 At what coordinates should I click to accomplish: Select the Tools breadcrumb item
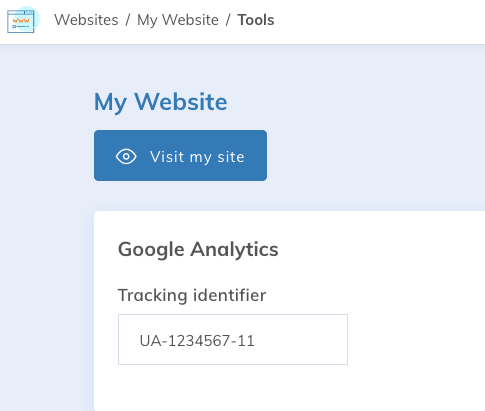point(256,20)
